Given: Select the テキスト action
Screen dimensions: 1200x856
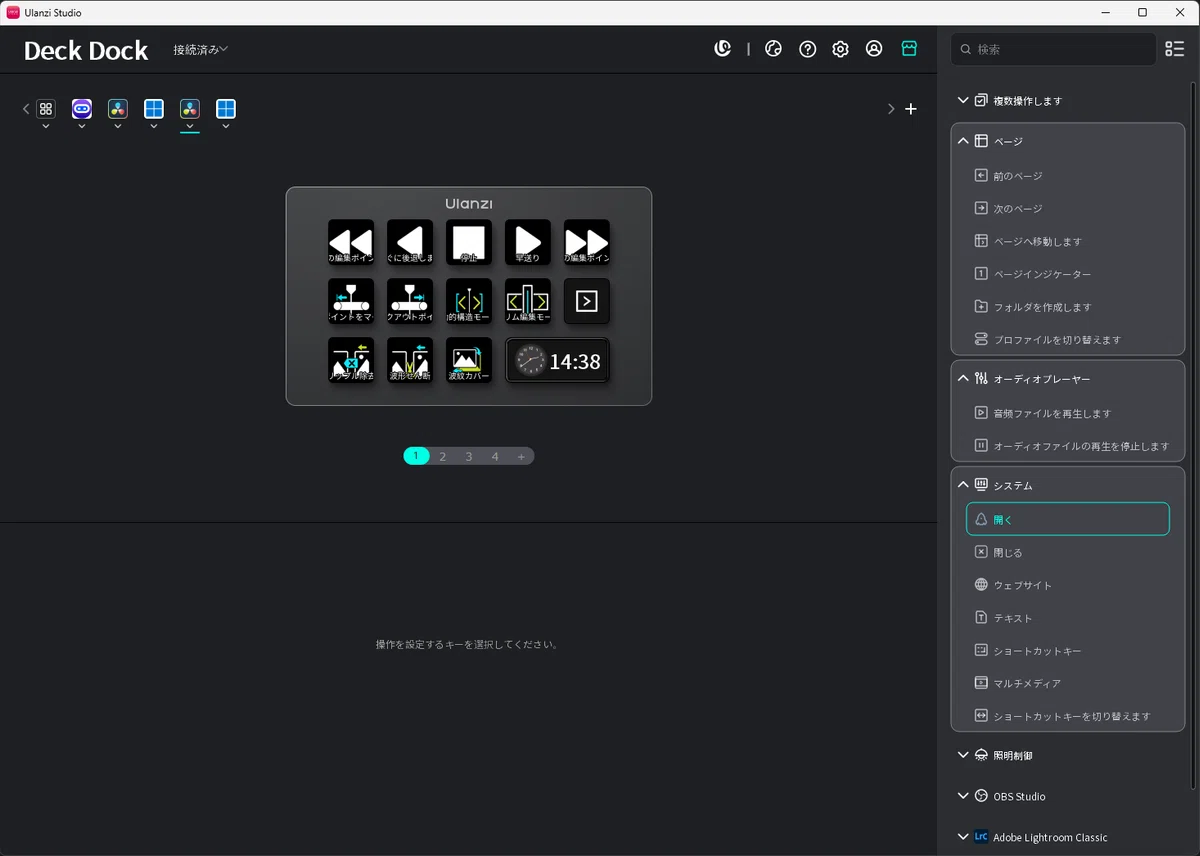Looking at the screenshot, I should pos(1068,618).
